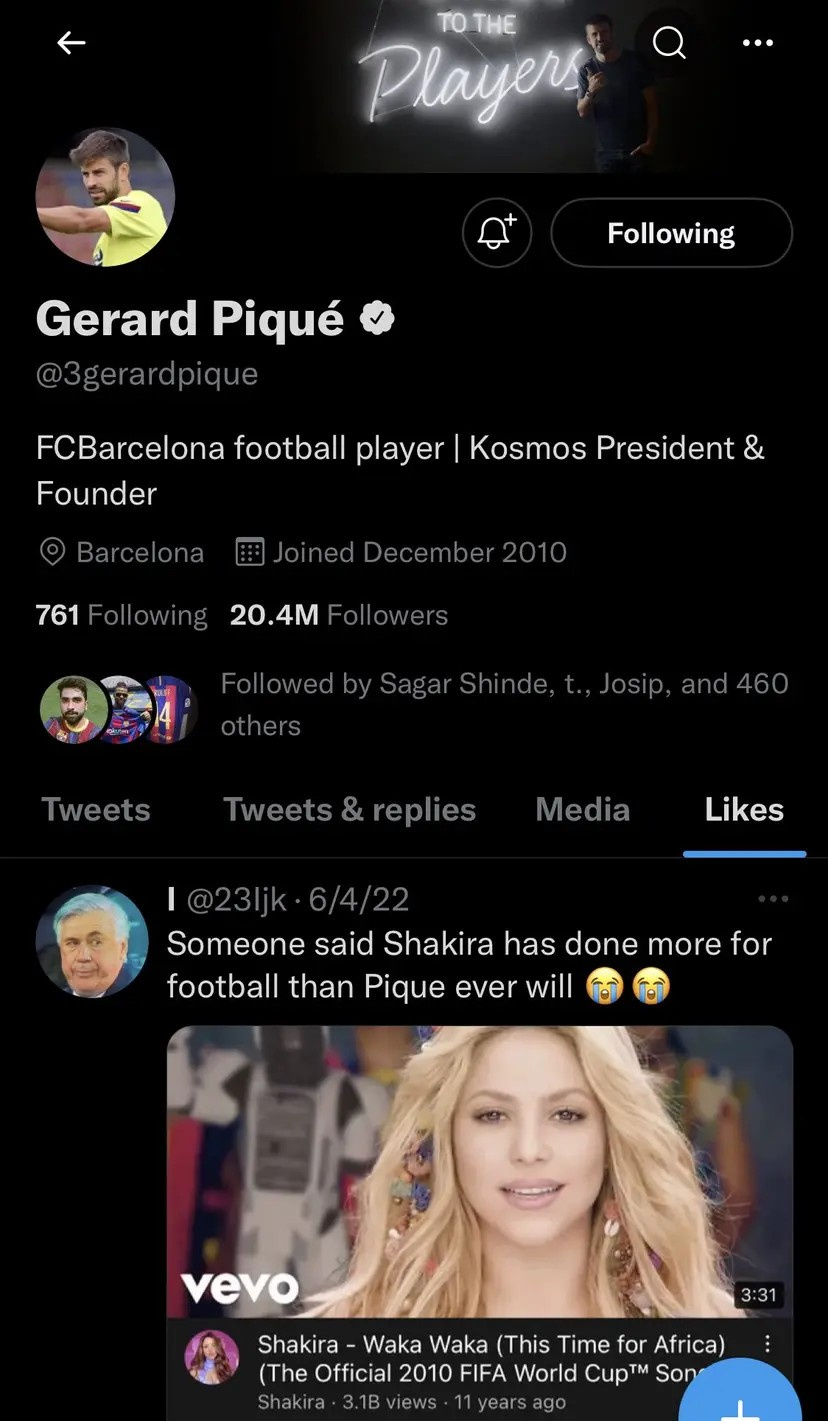The height and width of the screenshot is (1421, 828).
Task: Open the vertical dots menu beside the Waka Waka title
Action: tap(768, 1345)
